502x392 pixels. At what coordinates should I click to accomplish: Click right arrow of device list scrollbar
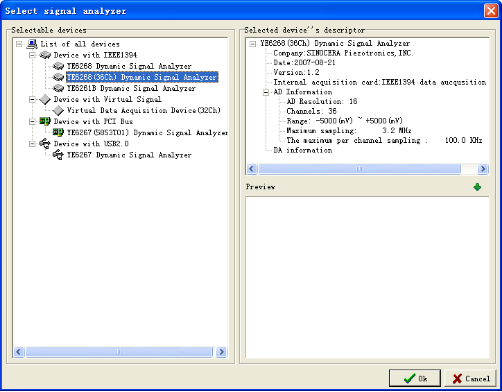(x=221, y=352)
